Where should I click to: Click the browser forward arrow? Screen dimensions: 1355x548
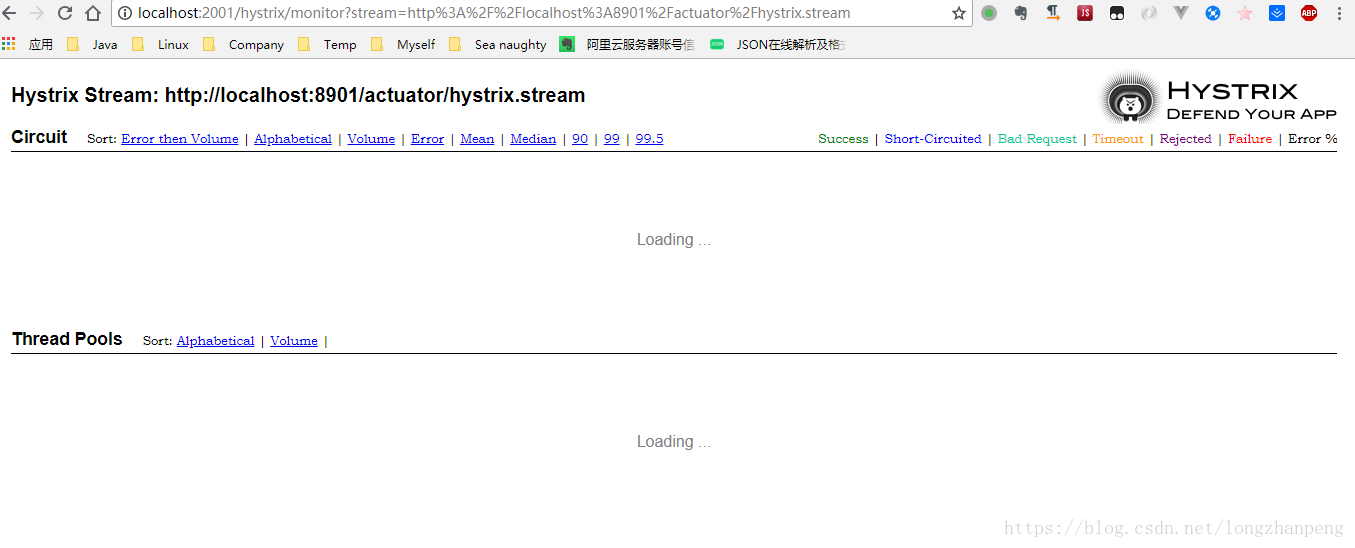pyautogui.click(x=37, y=13)
